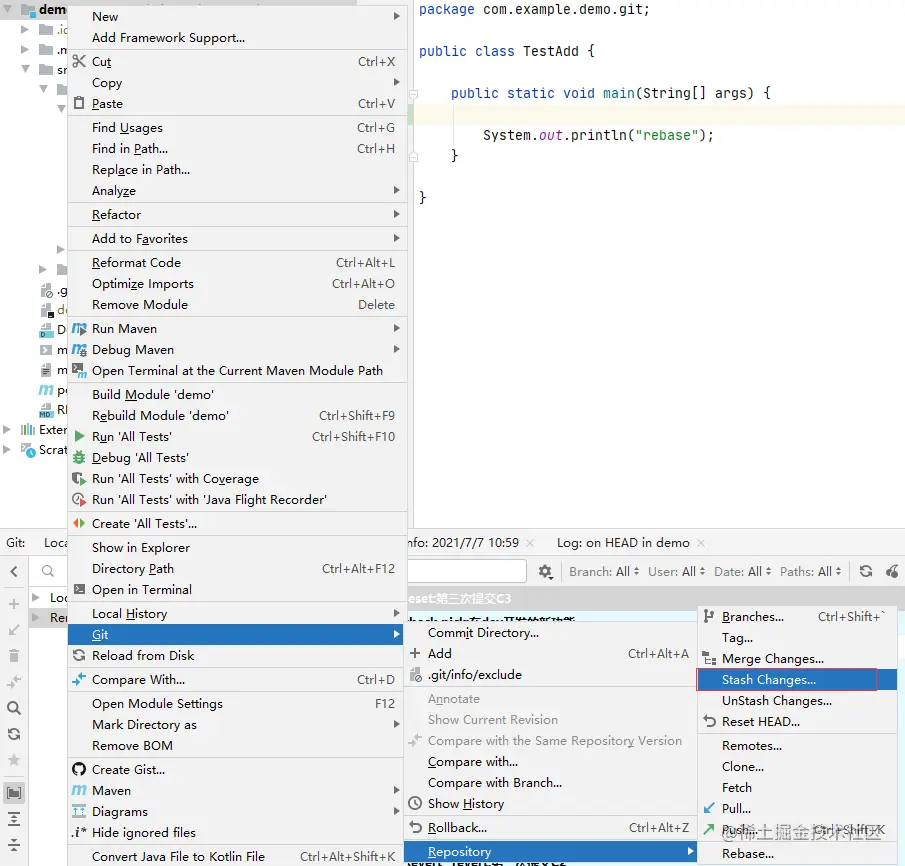Expand the Analyze submenu arrow
The width and height of the screenshot is (905, 866).
pyautogui.click(x=397, y=190)
